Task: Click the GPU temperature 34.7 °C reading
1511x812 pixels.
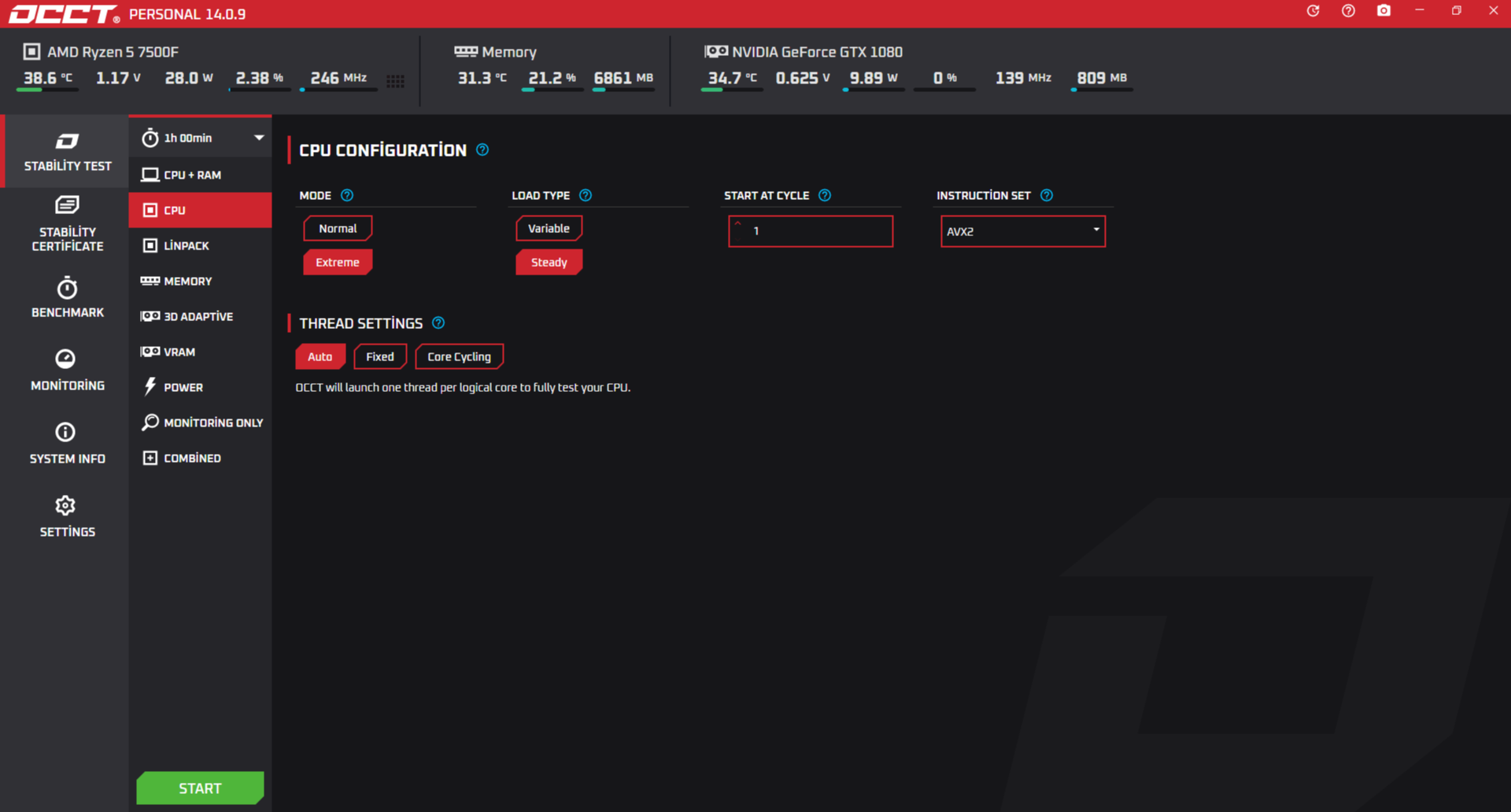Action: pyautogui.click(x=732, y=78)
